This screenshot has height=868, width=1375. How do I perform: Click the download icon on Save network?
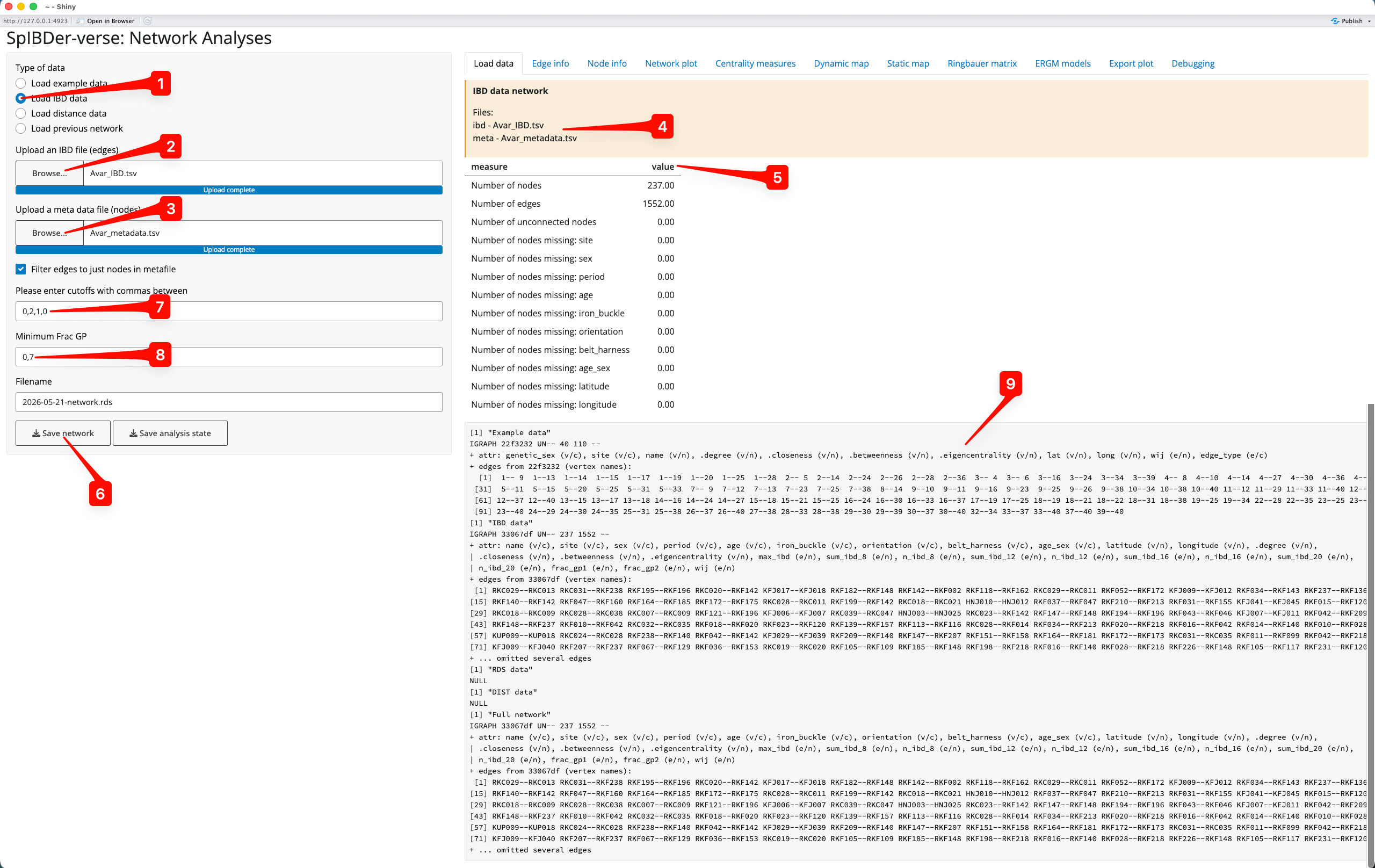point(36,433)
